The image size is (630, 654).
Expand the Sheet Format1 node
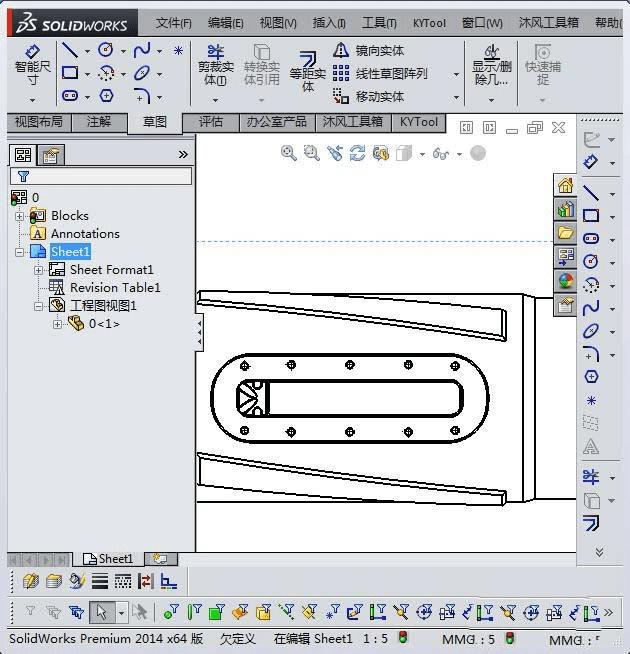[38, 270]
